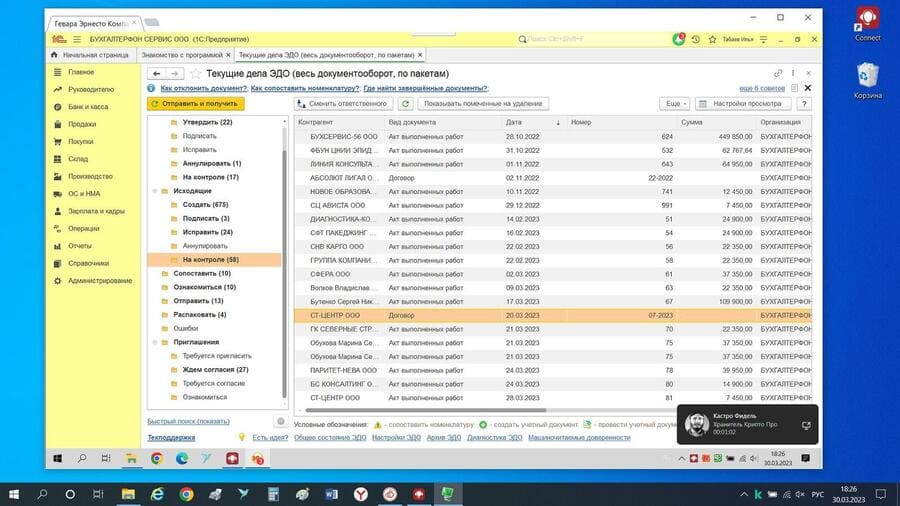Click Отправить и получить button
The height and width of the screenshot is (506, 900).
tap(195, 104)
